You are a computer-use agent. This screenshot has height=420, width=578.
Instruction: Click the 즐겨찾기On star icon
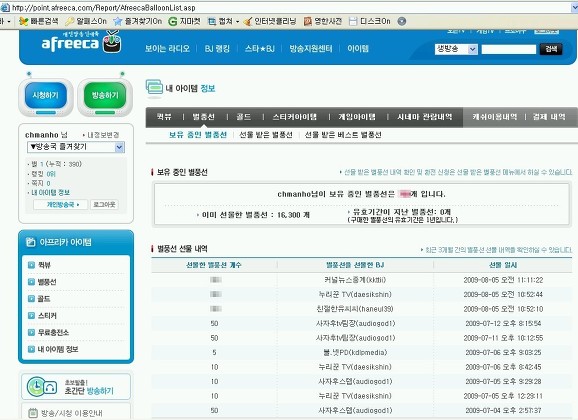[x=118, y=21]
